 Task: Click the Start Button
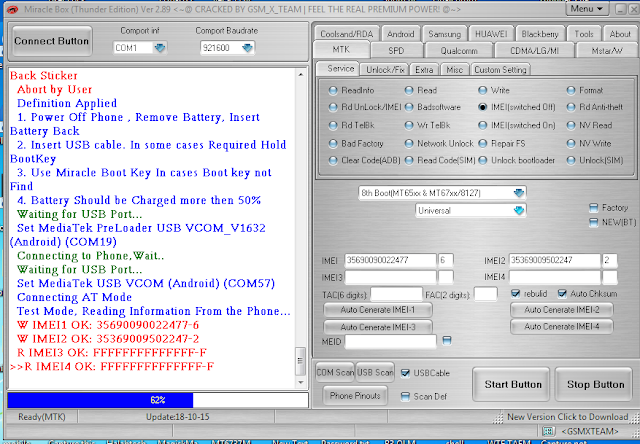513,384
